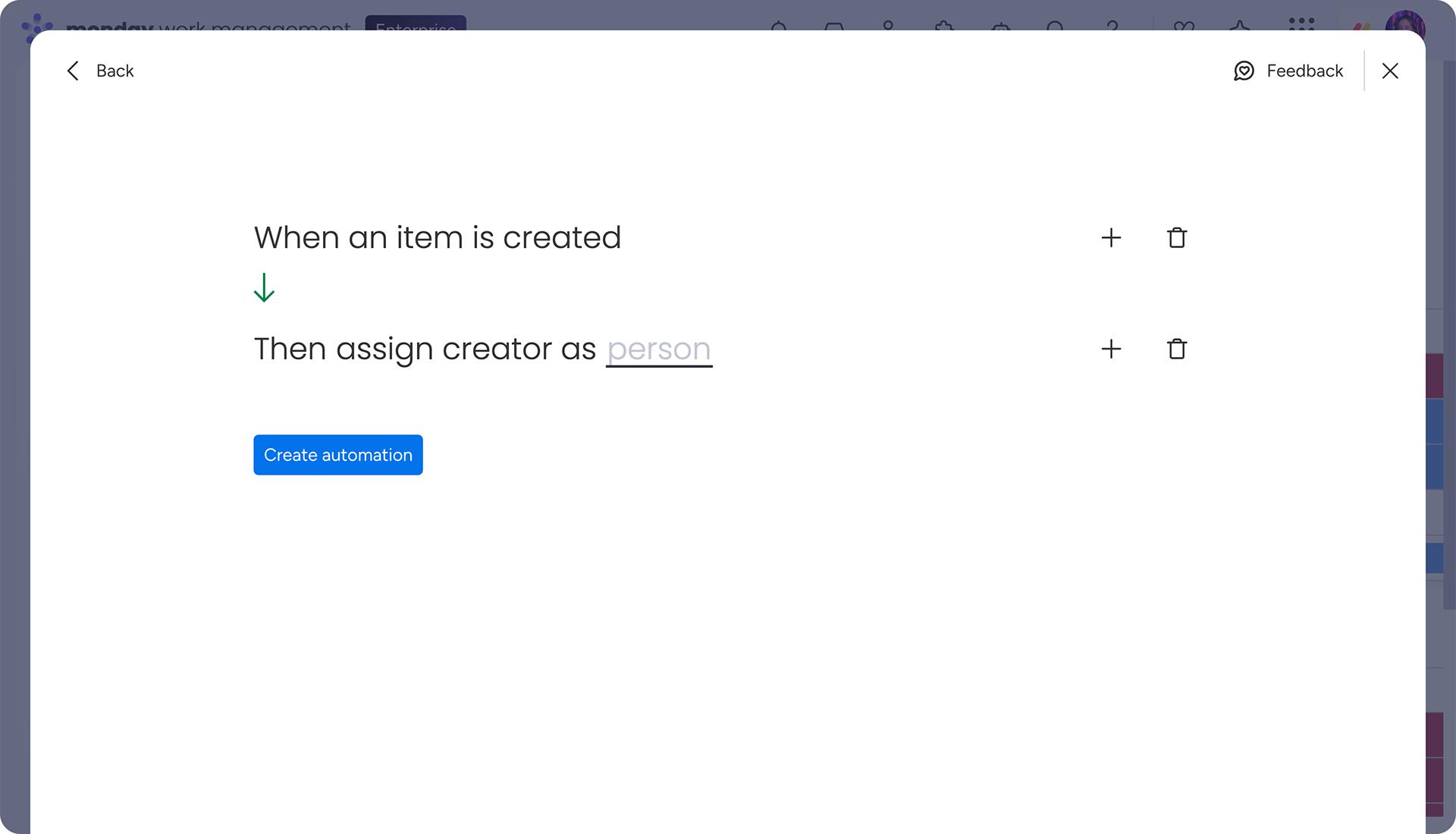Click the Back arrow chevron icon
This screenshot has height=834, width=1456.
tap(73, 71)
